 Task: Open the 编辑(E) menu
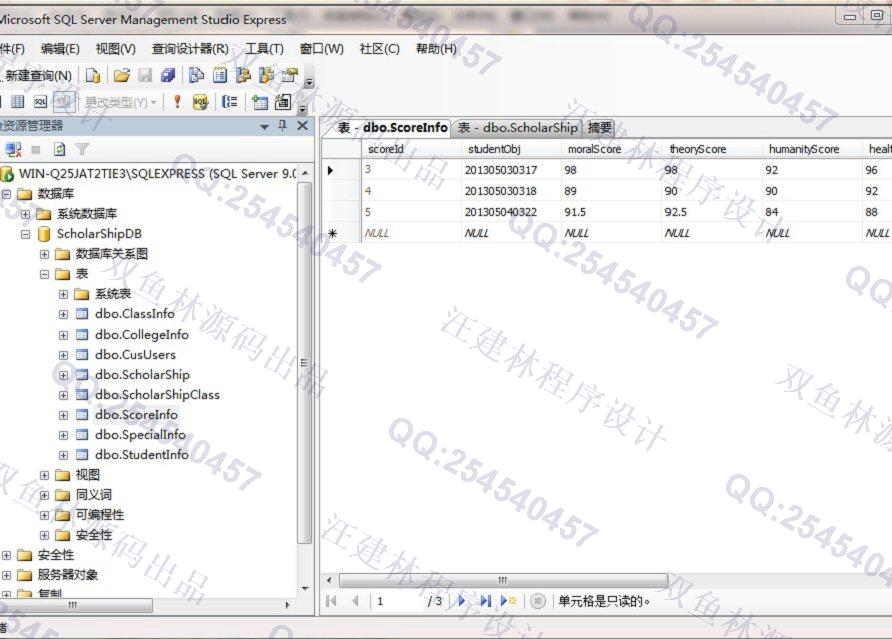click(60, 49)
